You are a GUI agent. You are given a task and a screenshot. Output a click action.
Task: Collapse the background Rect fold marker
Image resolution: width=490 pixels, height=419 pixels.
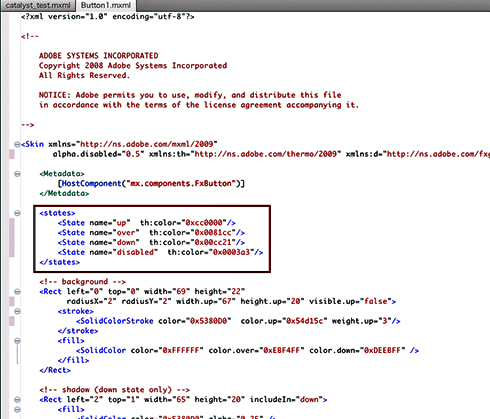[17, 292]
